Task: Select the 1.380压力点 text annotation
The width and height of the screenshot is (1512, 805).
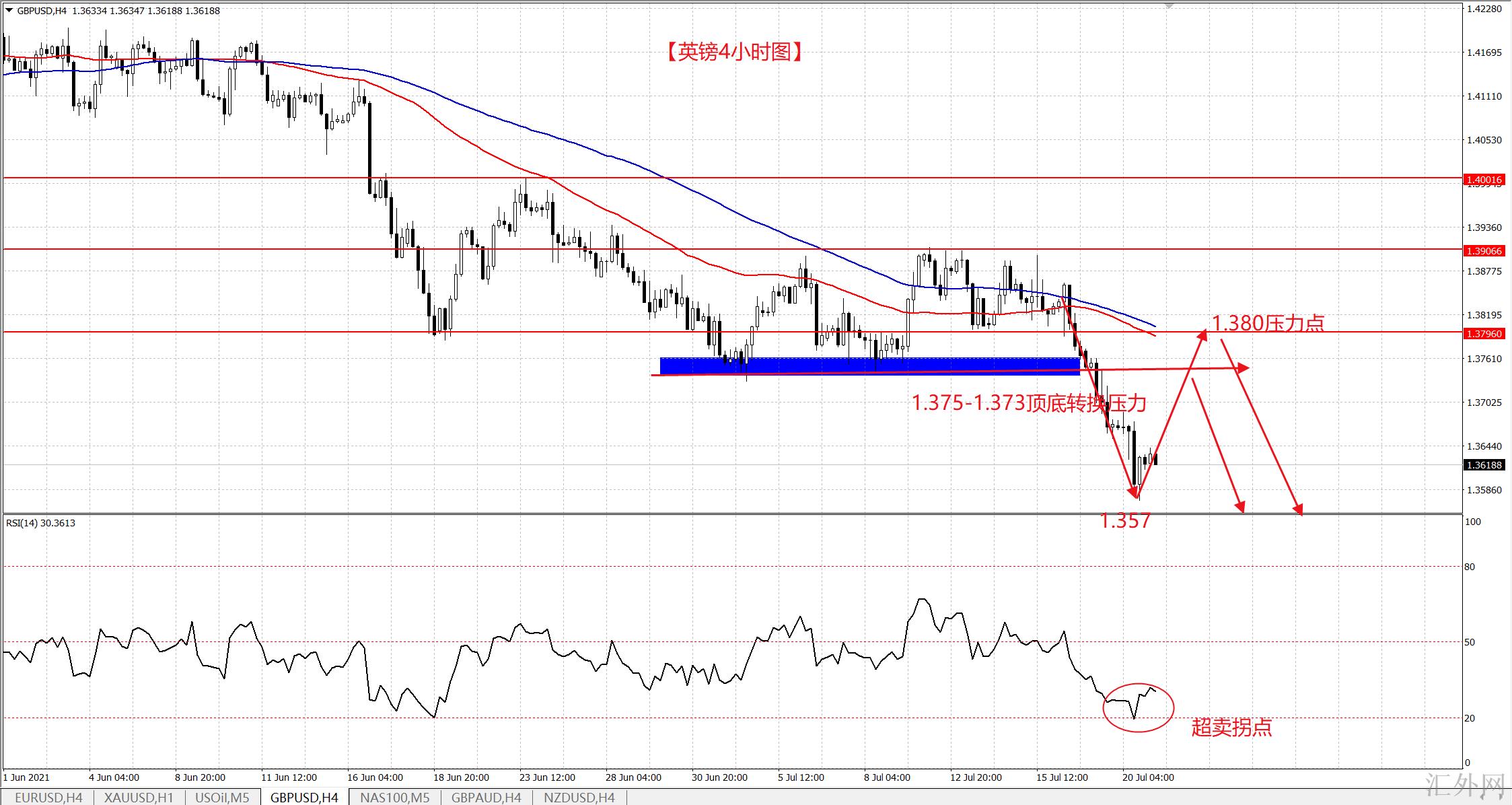Action: click(x=1268, y=324)
